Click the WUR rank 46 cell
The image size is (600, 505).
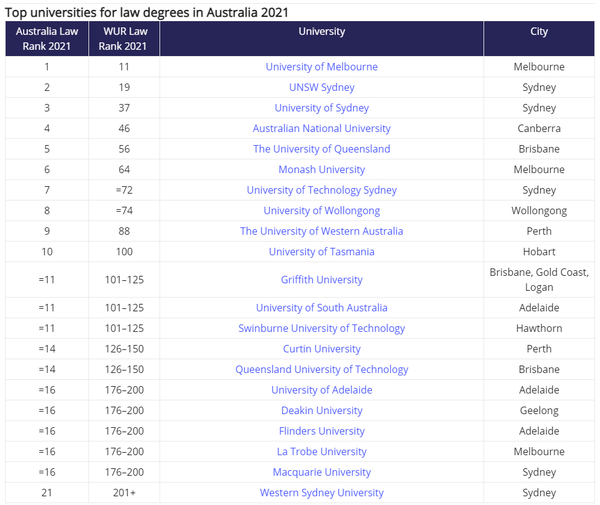(x=124, y=128)
